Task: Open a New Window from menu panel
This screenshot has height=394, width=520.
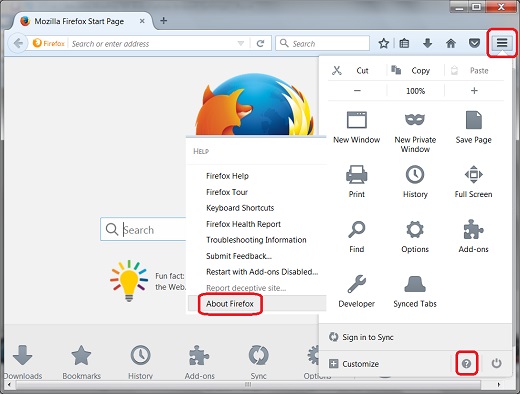Action: (x=357, y=128)
